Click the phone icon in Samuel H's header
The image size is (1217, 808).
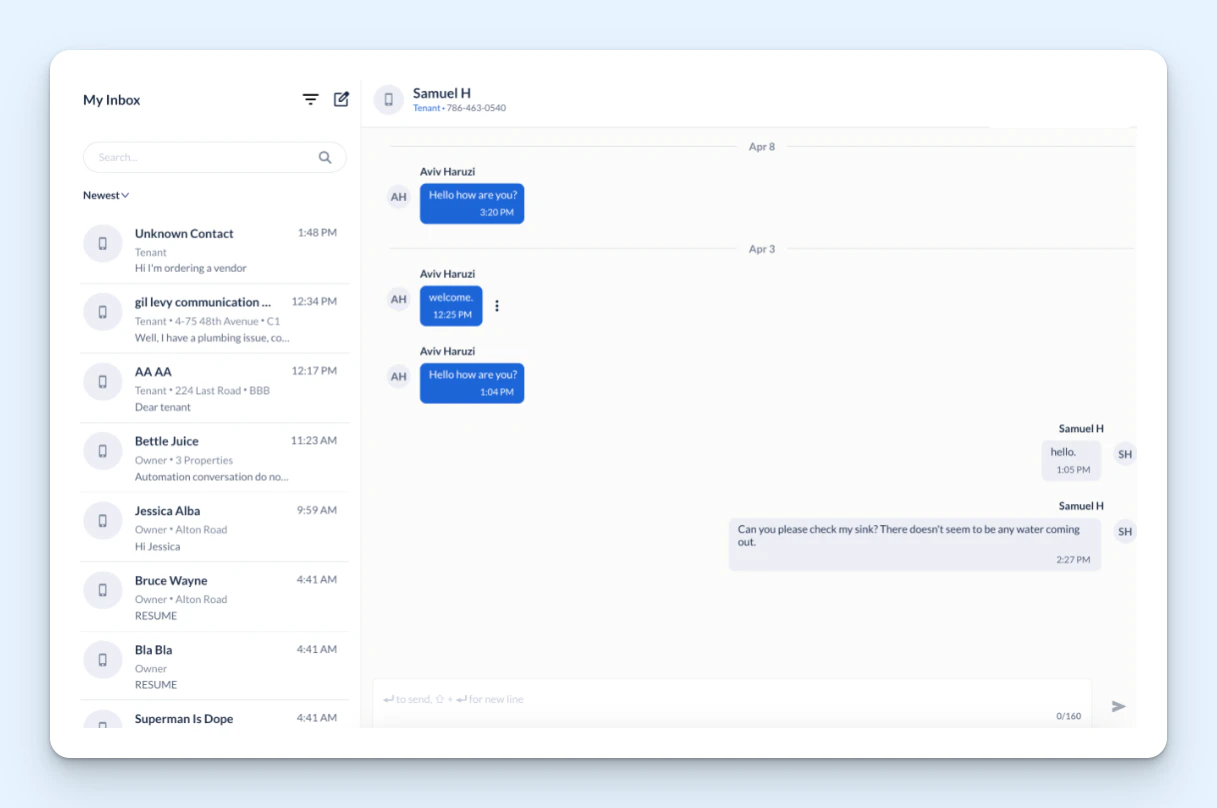click(388, 99)
